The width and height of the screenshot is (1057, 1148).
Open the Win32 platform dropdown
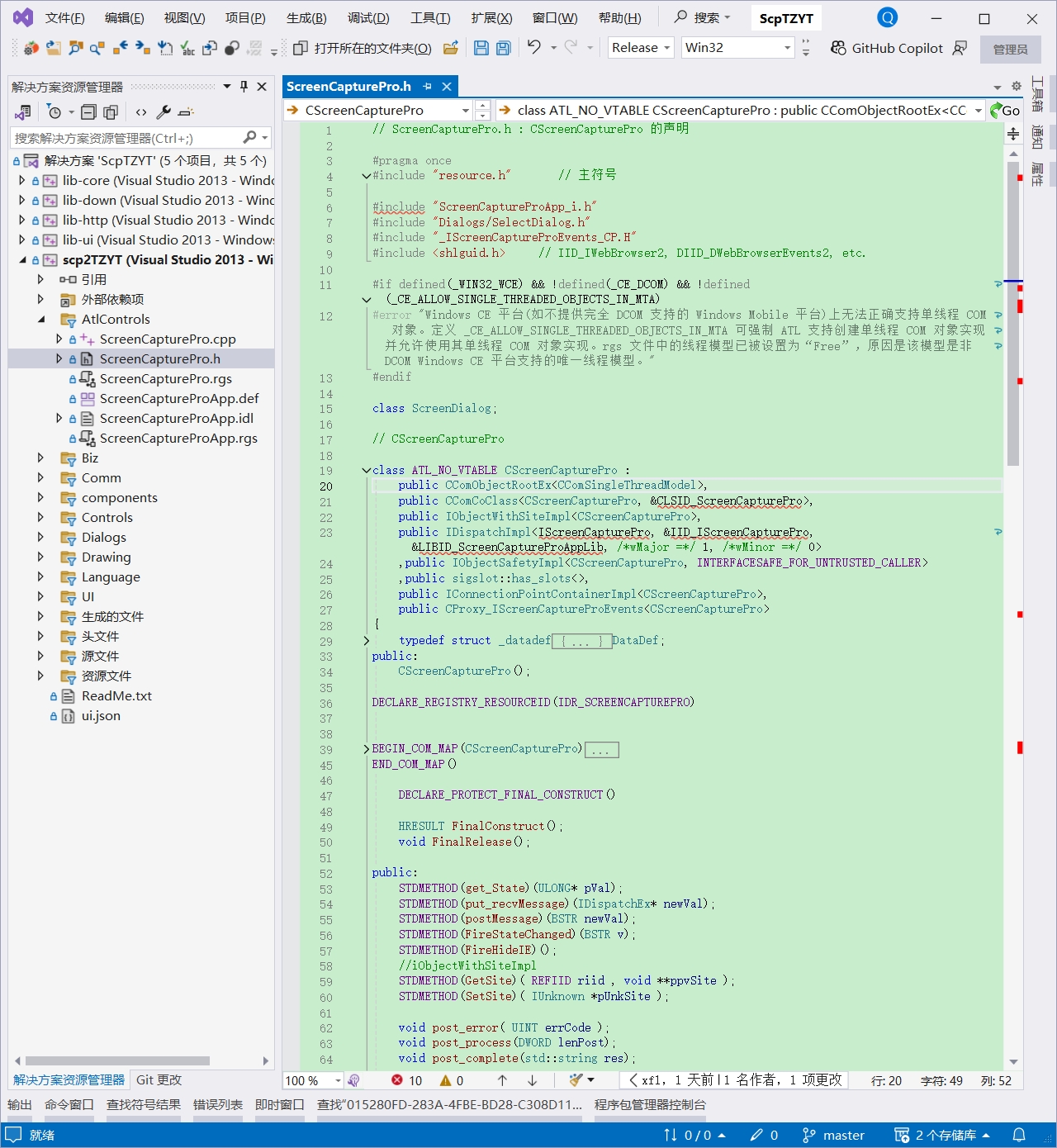pos(737,48)
